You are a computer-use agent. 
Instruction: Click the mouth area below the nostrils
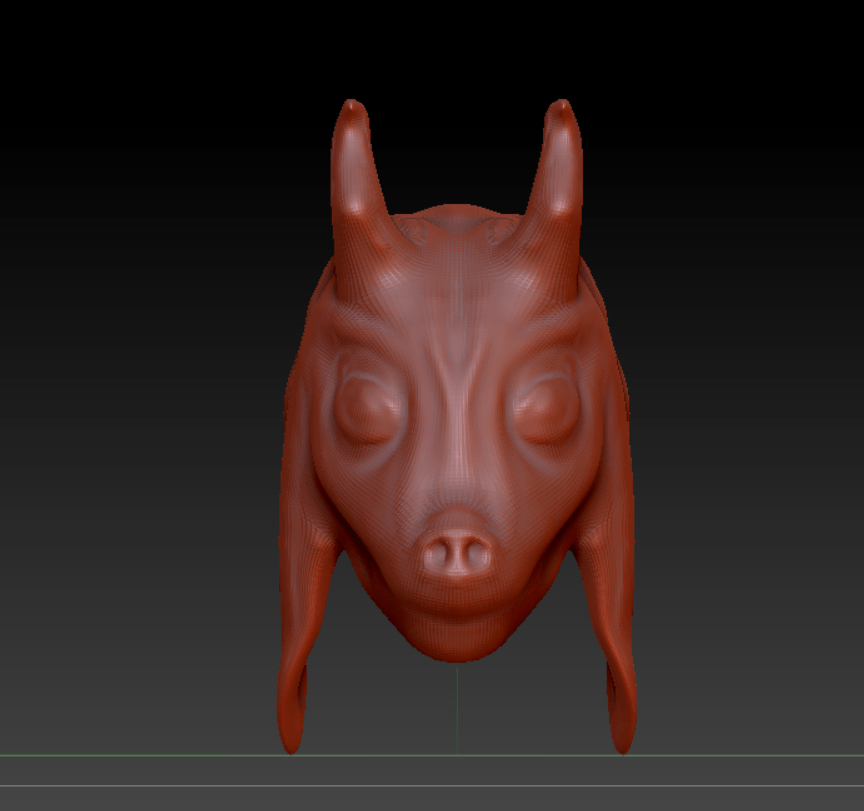pyautogui.click(x=456, y=600)
